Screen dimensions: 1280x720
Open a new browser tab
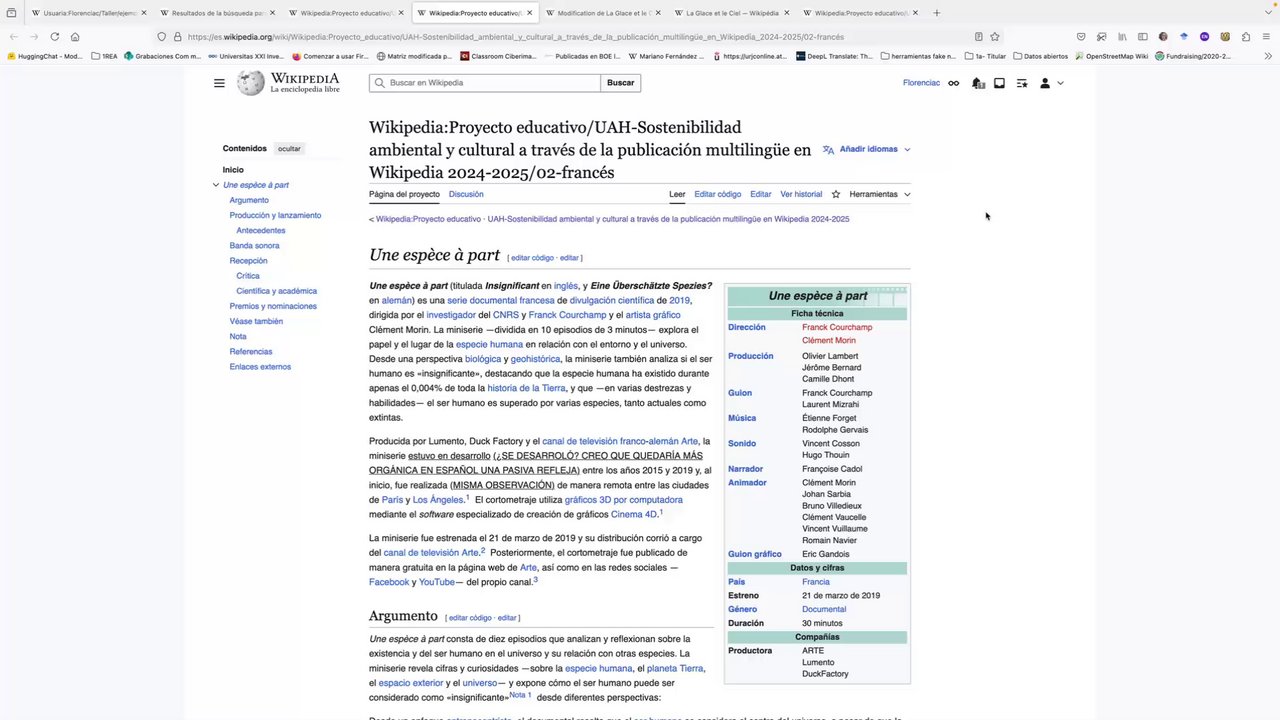(936, 13)
